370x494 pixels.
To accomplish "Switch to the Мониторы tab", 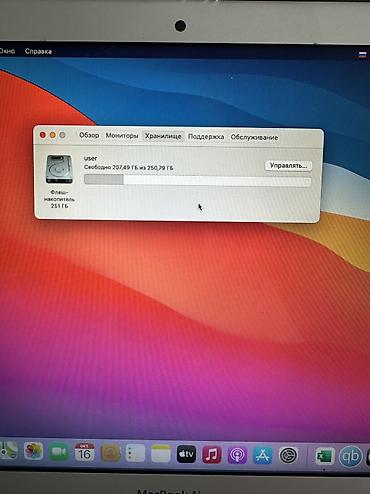I will pos(122,136).
